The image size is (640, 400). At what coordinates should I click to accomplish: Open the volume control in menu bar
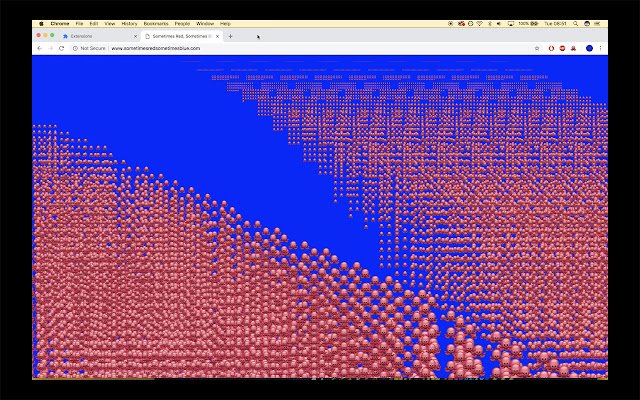click(x=499, y=24)
